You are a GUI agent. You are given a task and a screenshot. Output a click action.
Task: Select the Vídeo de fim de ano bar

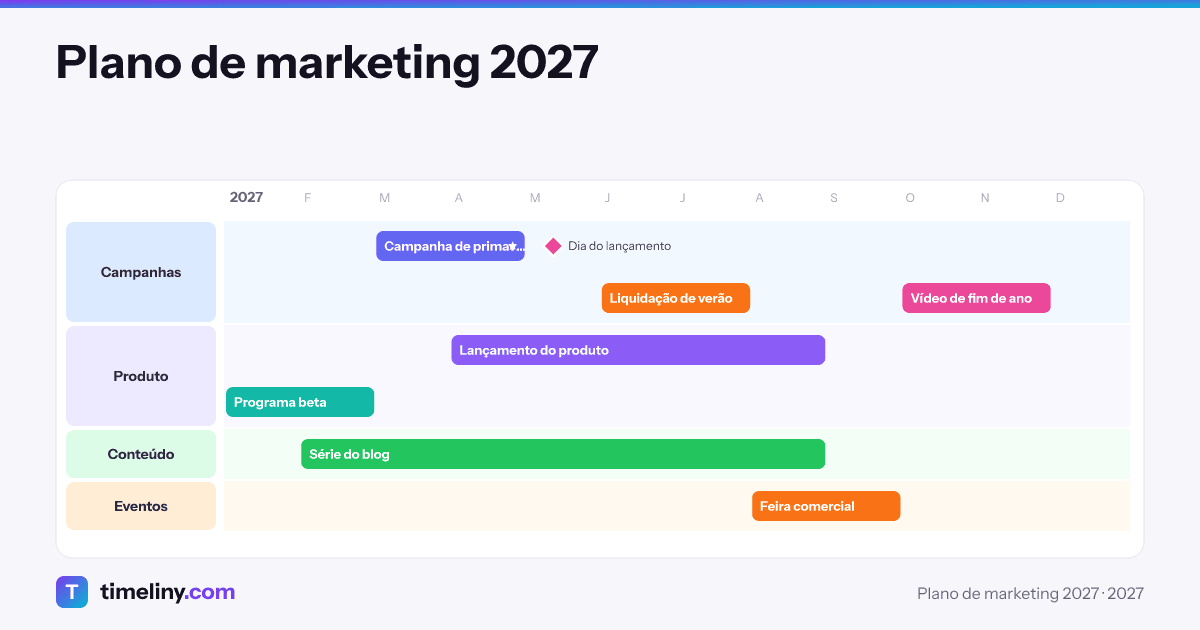click(x=976, y=298)
